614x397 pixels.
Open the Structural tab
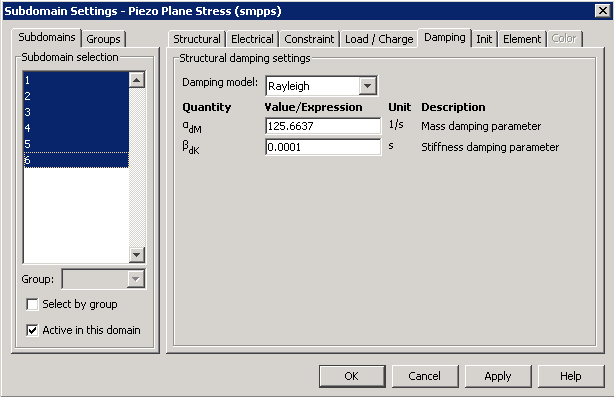pyautogui.click(x=197, y=39)
